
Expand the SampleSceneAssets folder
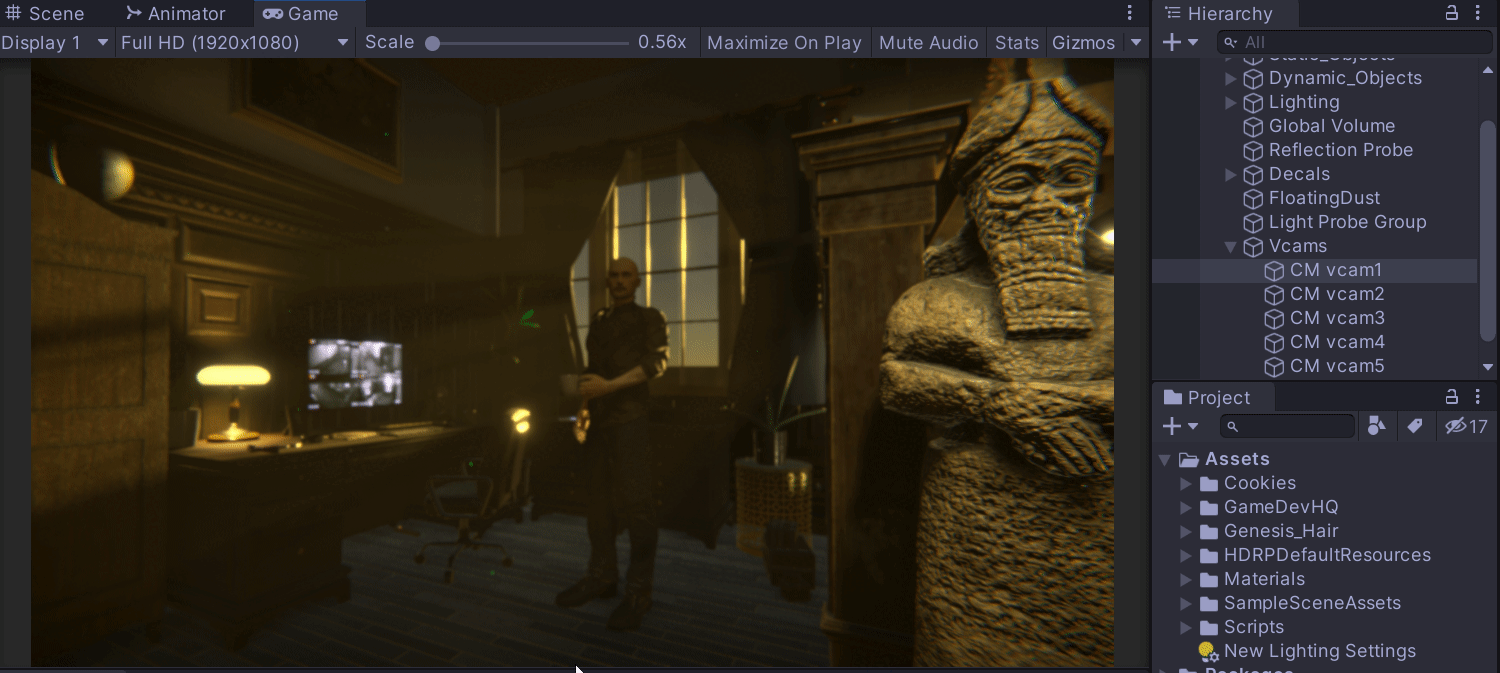tap(1186, 603)
